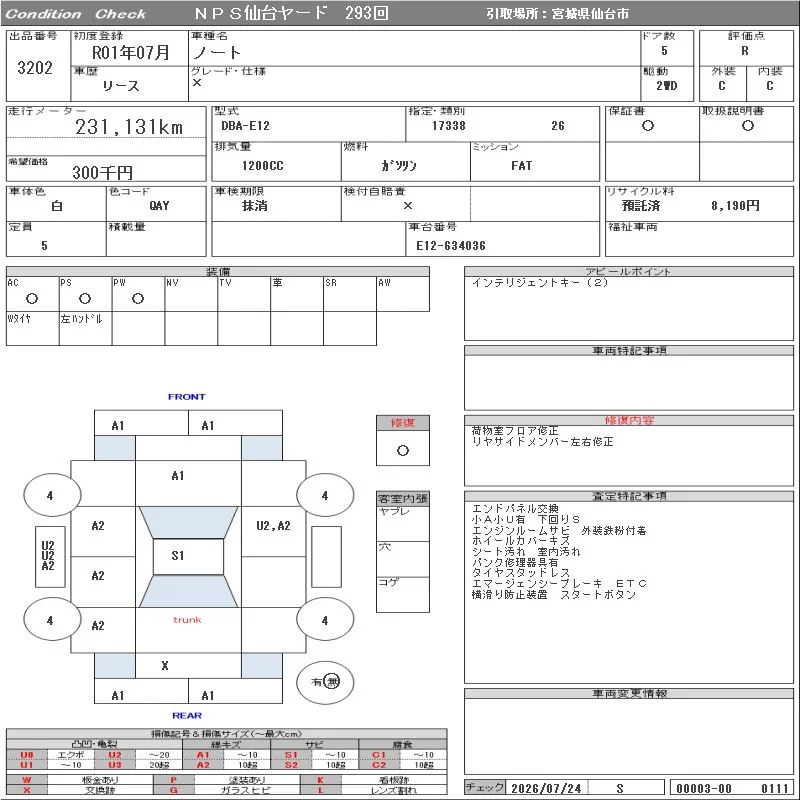This screenshot has height=800, width=800.
Task: Click the designation number '17338'
Action: (448, 126)
